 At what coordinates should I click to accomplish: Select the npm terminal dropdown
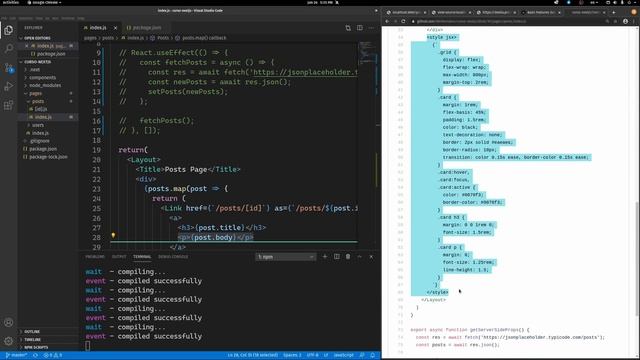(286, 257)
